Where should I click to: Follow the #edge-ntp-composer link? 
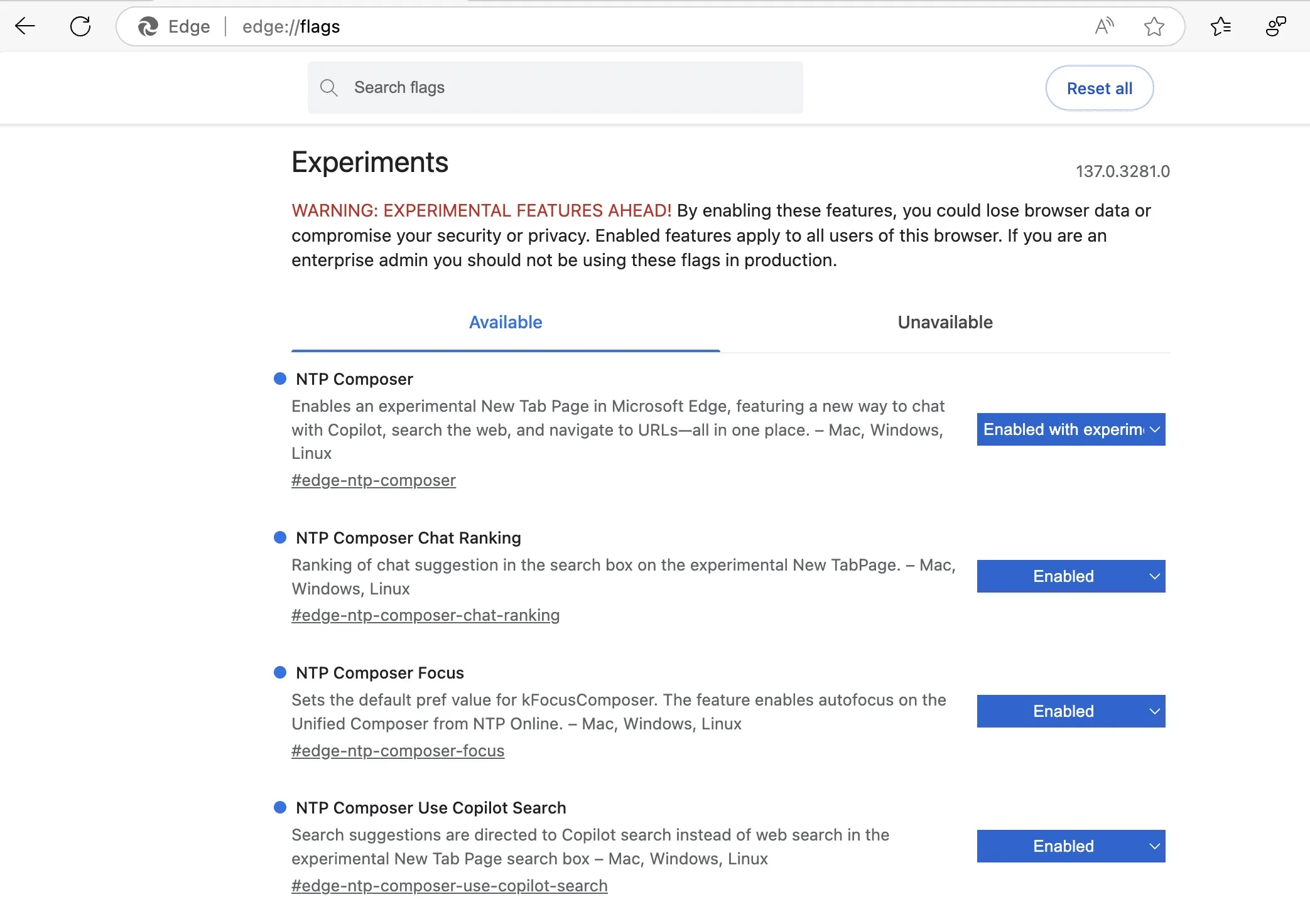coord(373,480)
